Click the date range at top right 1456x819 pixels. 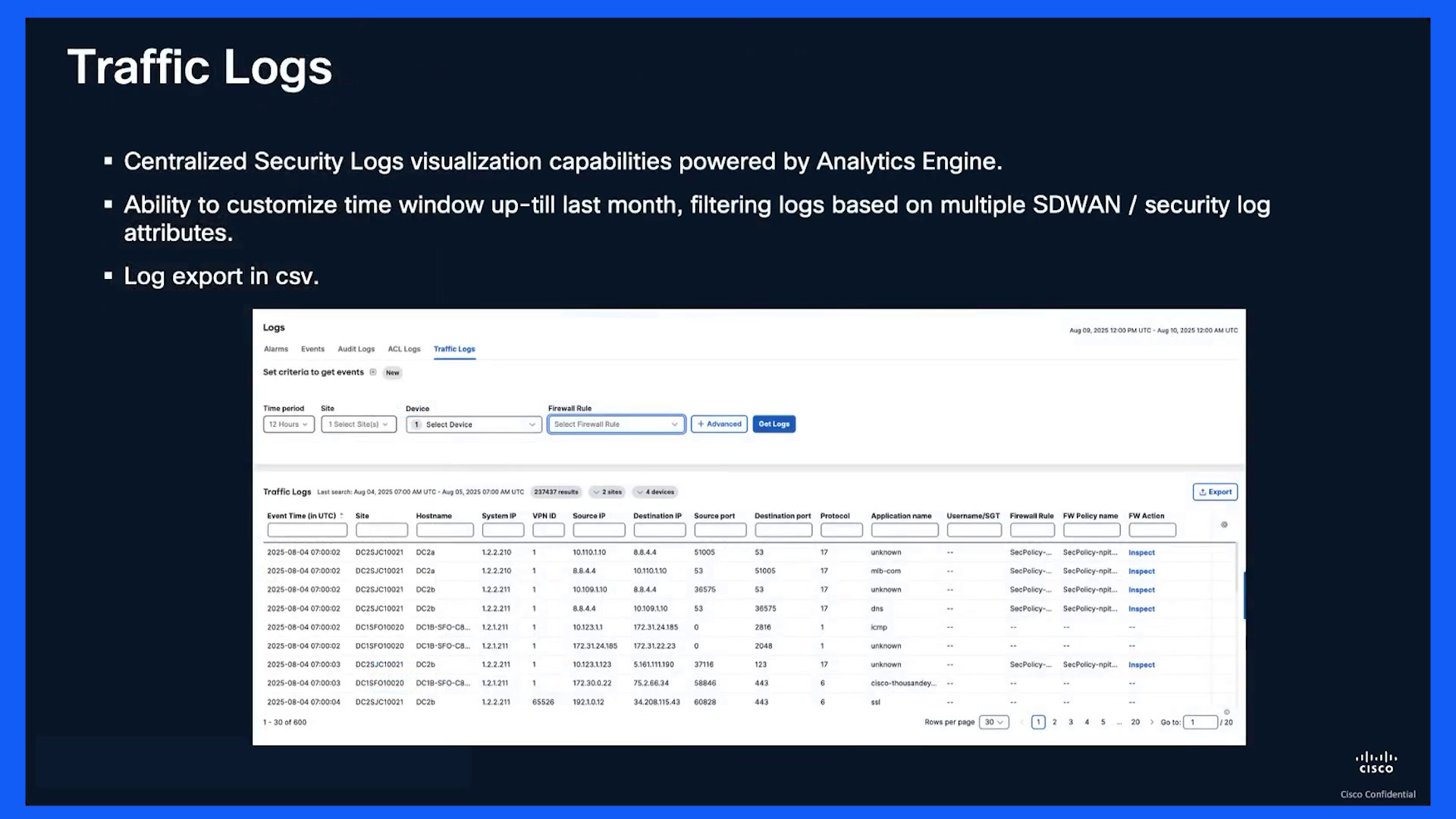click(1153, 331)
